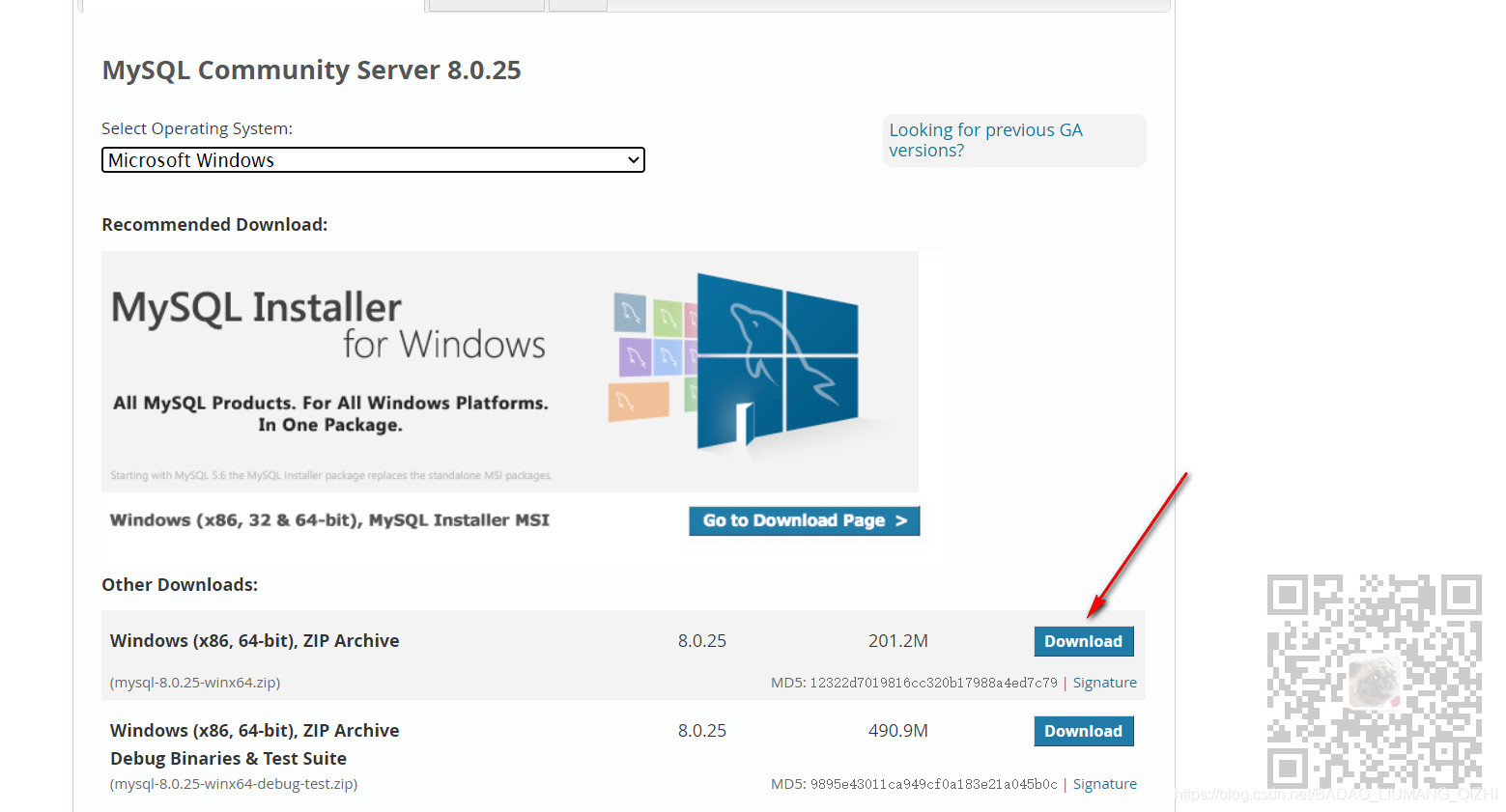Click the Windows dolphin logo graphic
1506x812 pixels.
[777, 360]
